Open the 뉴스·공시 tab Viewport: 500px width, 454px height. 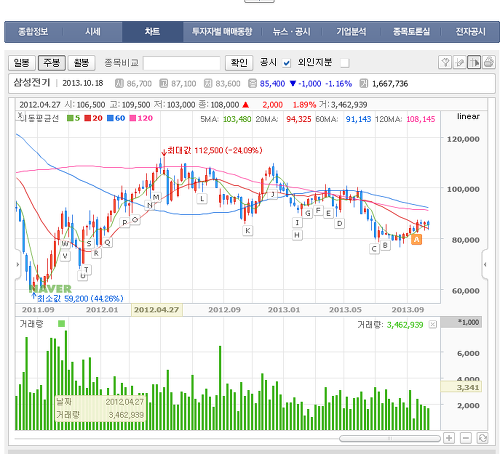[292, 32]
